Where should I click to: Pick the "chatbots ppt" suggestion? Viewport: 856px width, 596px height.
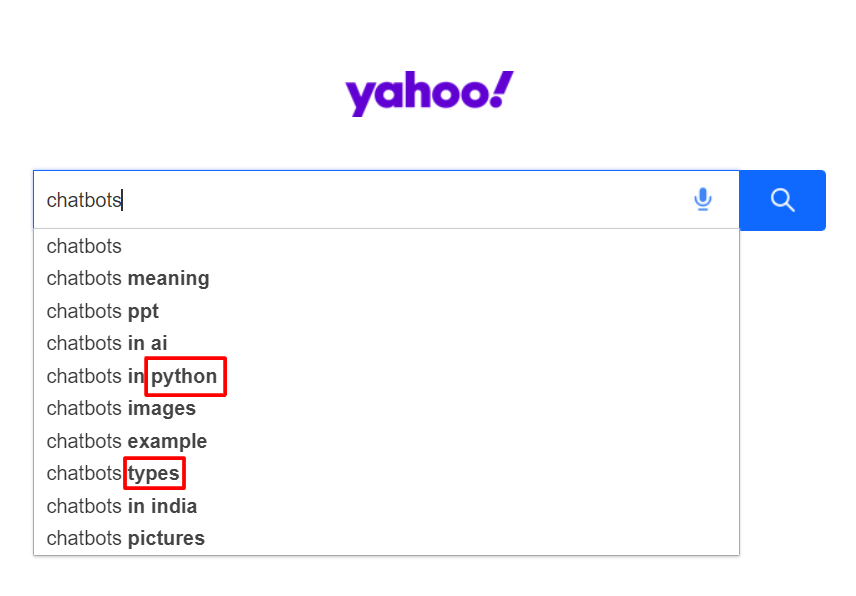coord(103,311)
